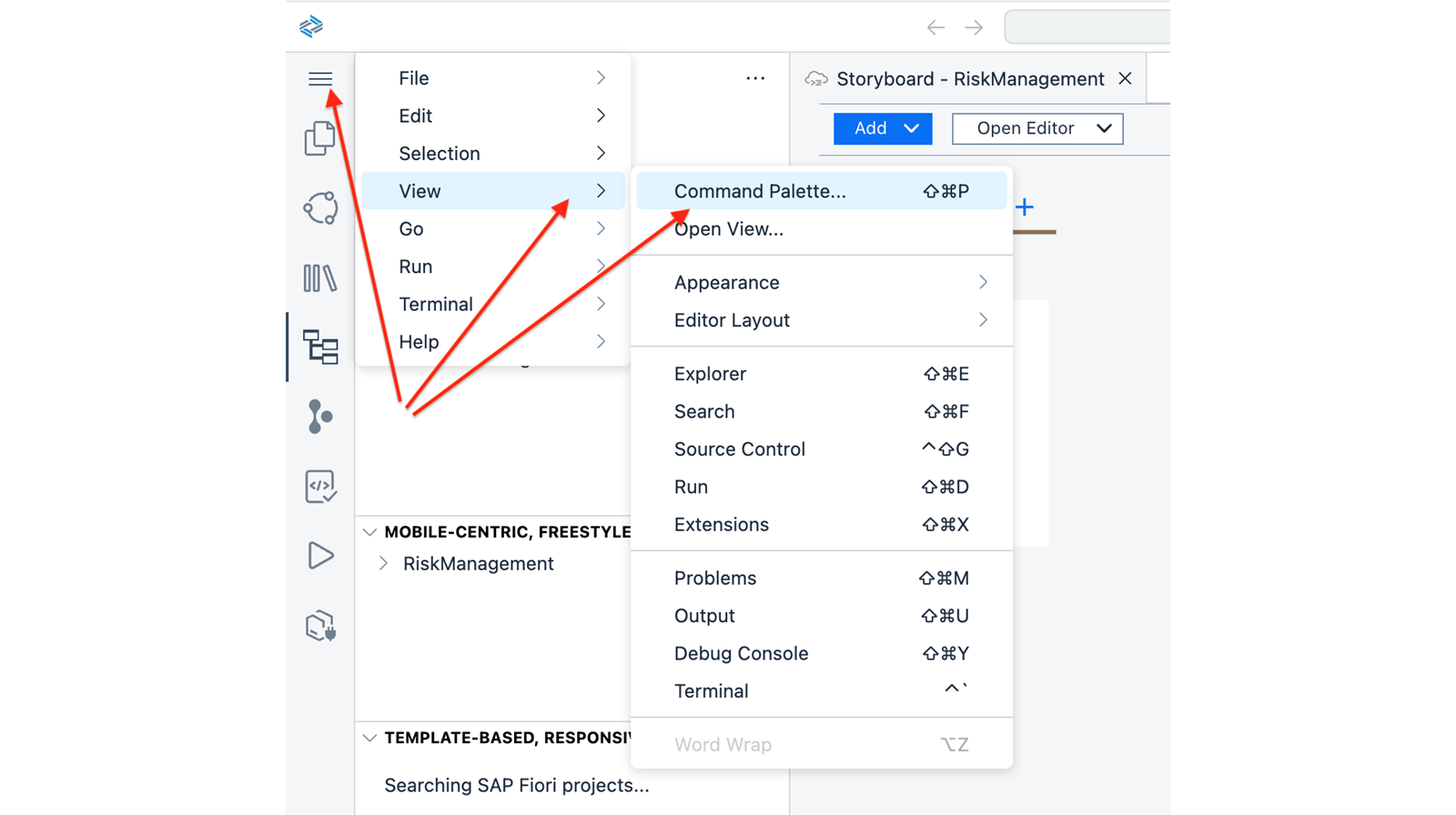Open the Extensions plug icon in sidebar
Image resolution: width=1456 pixels, height=815 pixels.
320,626
